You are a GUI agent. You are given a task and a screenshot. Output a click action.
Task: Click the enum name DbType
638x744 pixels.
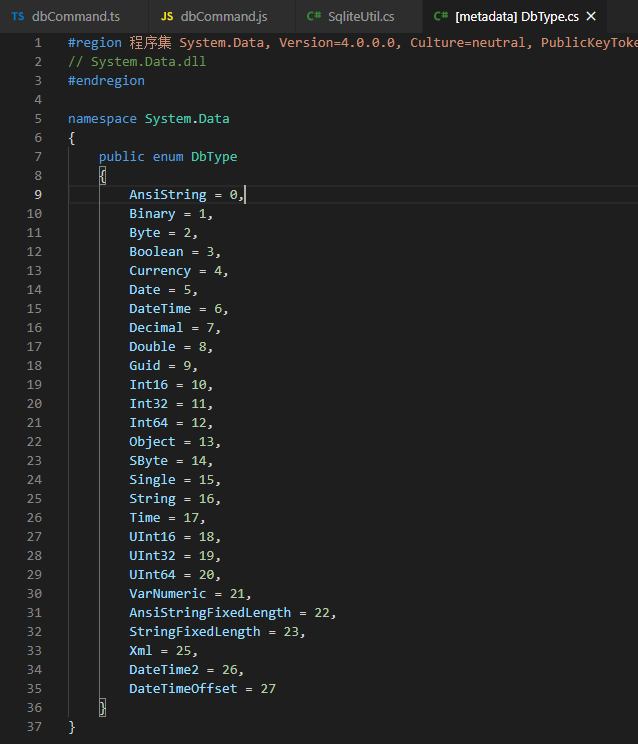pos(214,157)
